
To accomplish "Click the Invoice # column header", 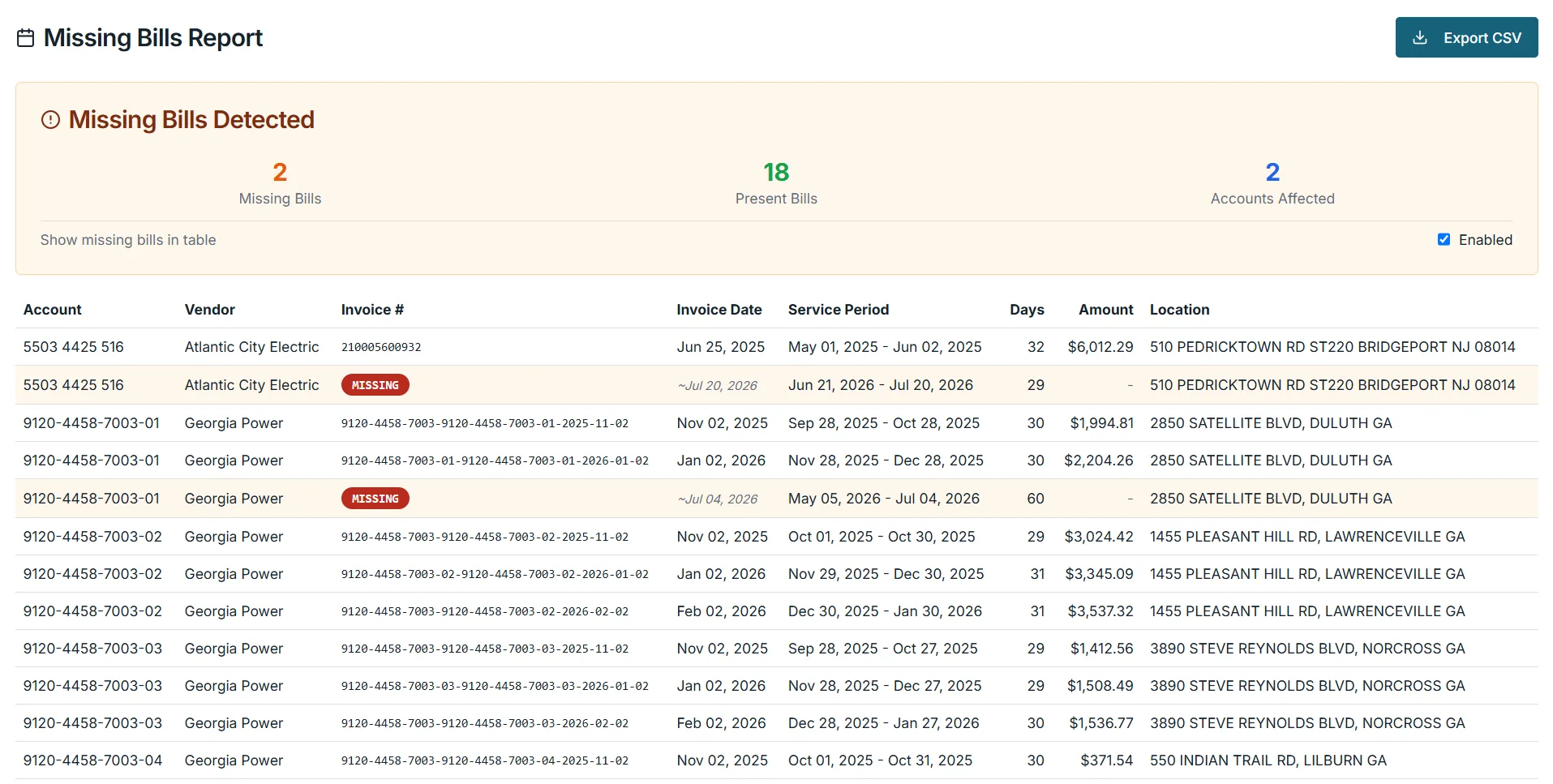I will tap(372, 310).
